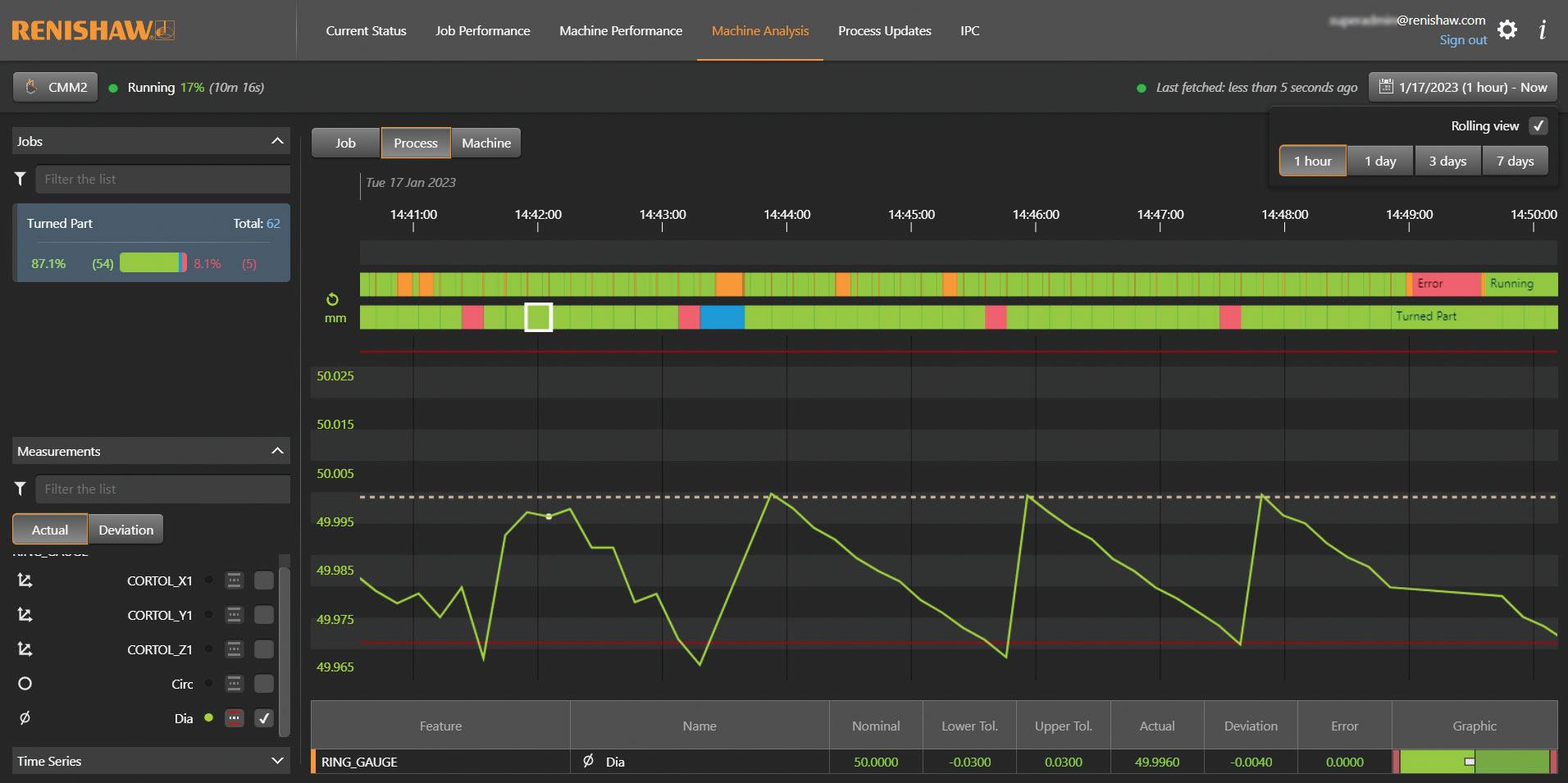Click the CORTOL_Z1 coordinate axis icon
1568x783 pixels.
coord(25,649)
